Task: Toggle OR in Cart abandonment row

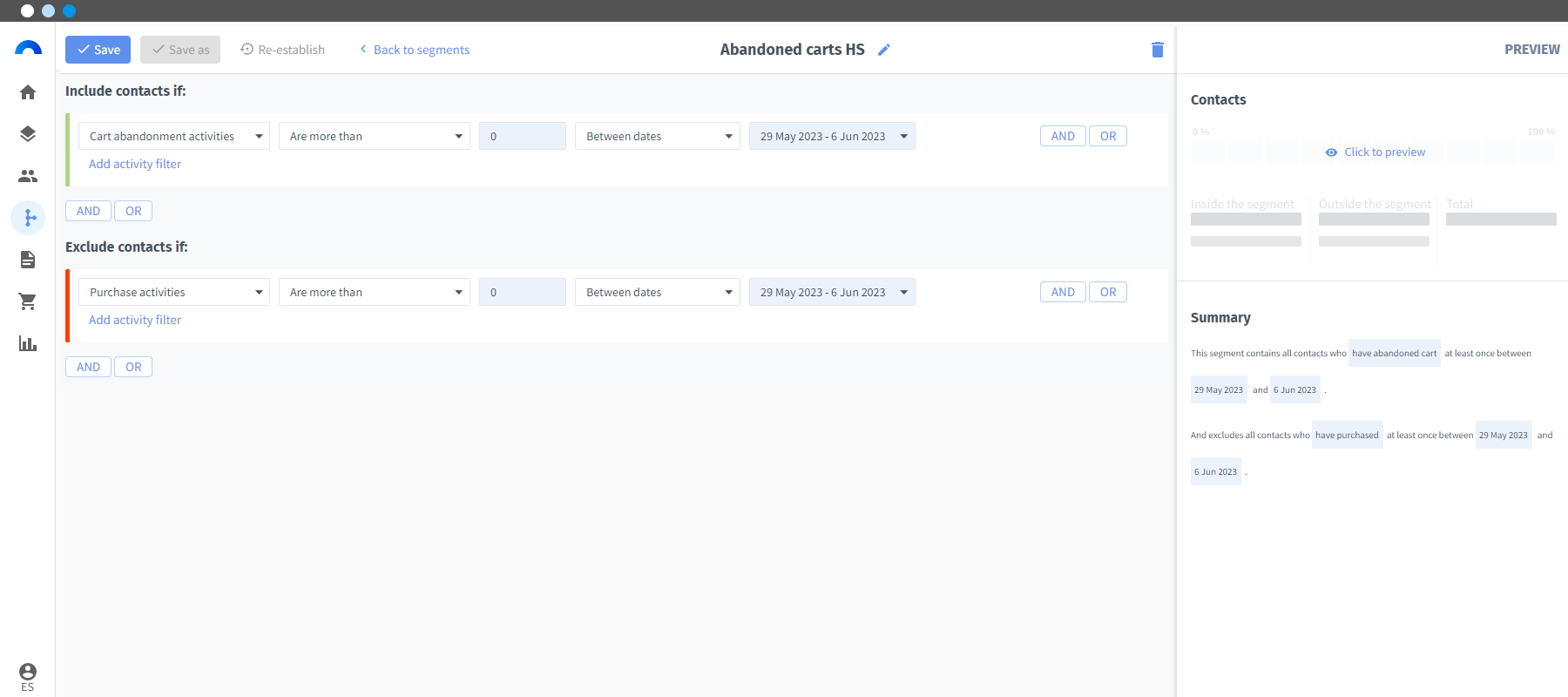Action: coord(1108,136)
